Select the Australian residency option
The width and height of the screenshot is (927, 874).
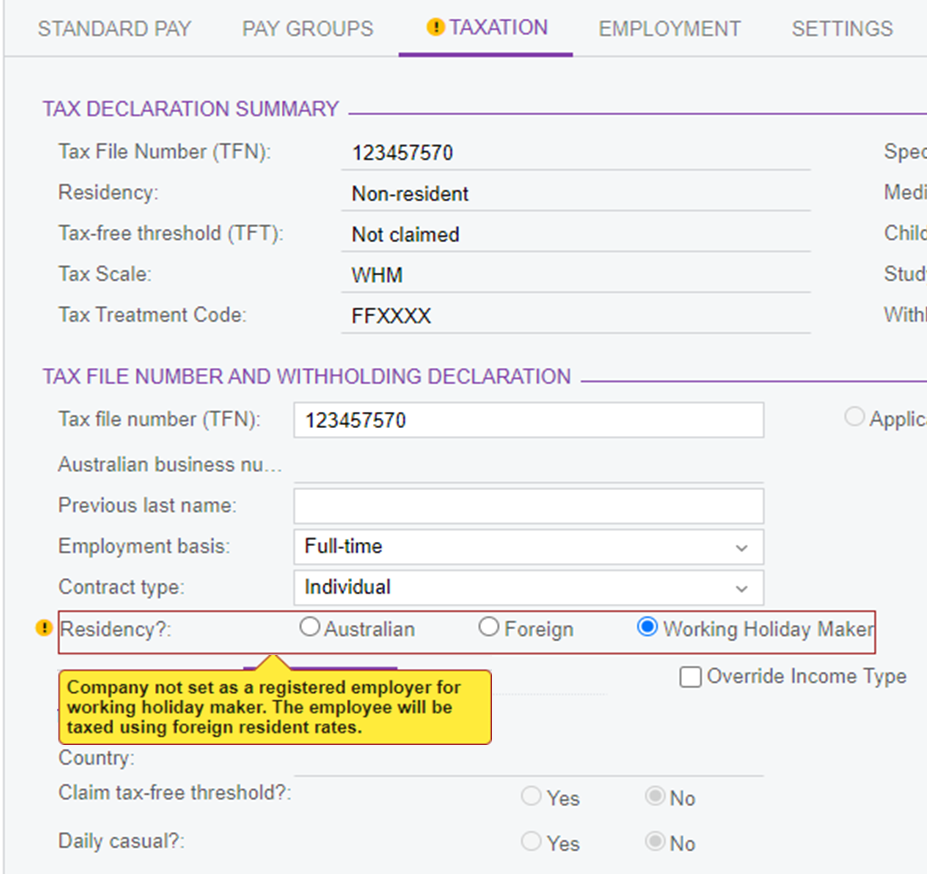(x=310, y=628)
